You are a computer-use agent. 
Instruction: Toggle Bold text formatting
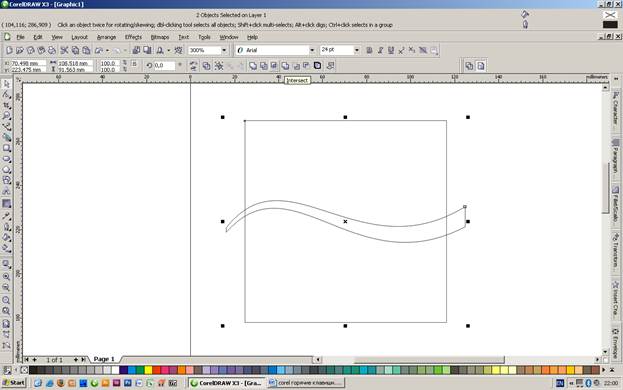tap(369, 50)
